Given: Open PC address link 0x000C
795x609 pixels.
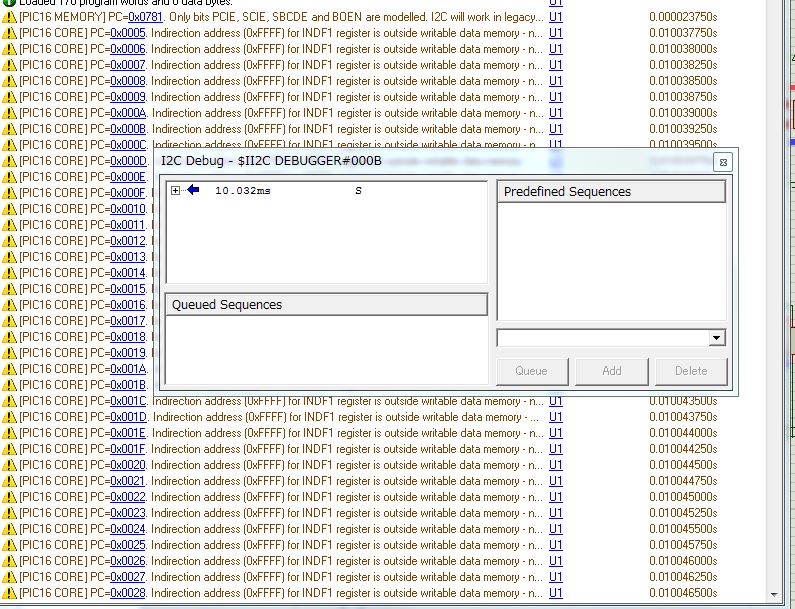Looking at the screenshot, I should point(128,145).
